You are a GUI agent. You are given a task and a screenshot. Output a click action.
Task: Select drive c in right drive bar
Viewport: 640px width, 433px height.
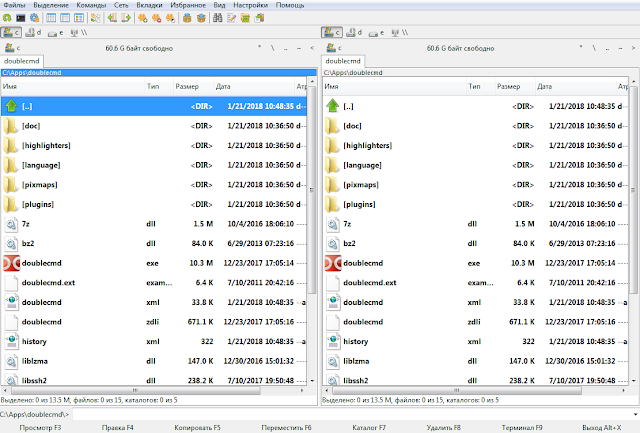(332, 33)
